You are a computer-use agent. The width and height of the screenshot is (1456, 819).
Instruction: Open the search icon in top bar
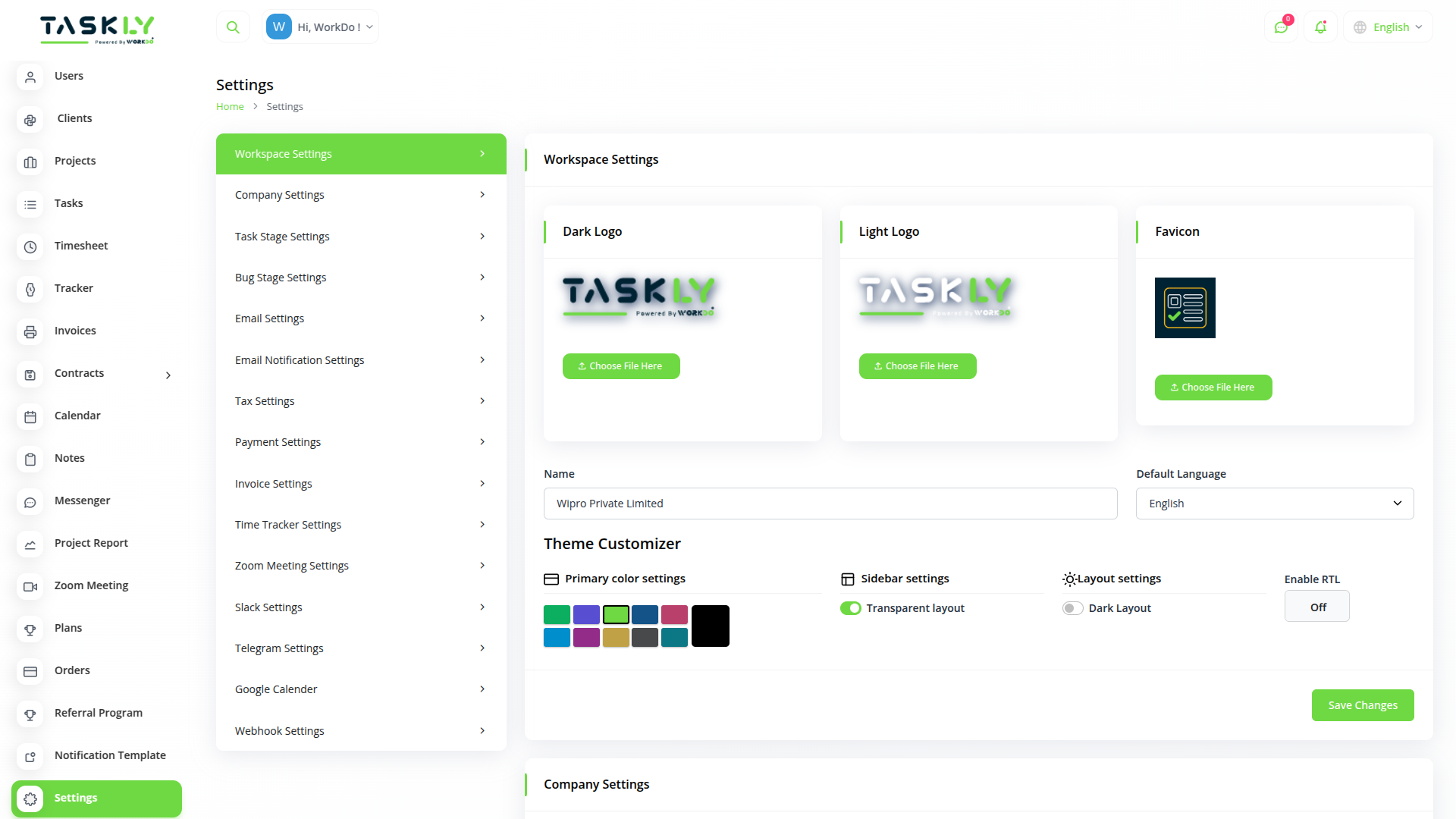233,26
